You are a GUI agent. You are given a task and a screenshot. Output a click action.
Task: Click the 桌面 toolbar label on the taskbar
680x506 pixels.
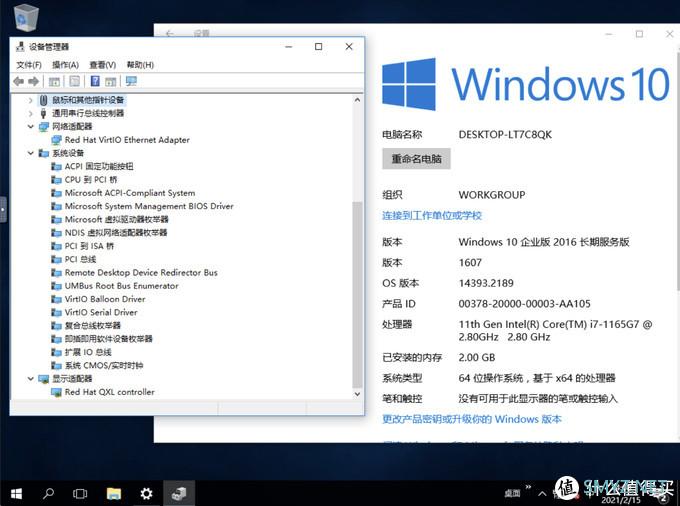point(512,493)
